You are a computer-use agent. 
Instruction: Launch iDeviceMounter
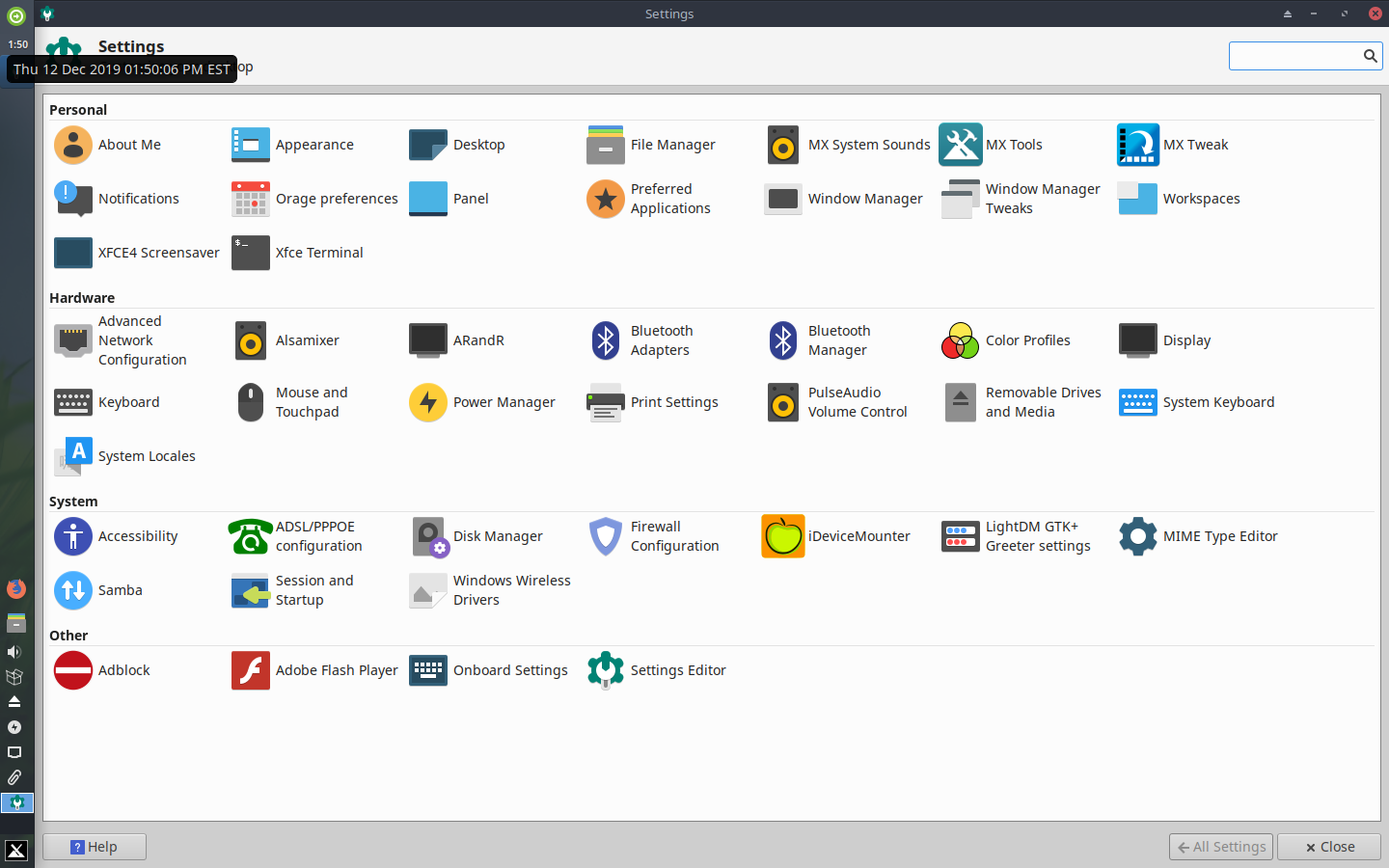click(835, 536)
